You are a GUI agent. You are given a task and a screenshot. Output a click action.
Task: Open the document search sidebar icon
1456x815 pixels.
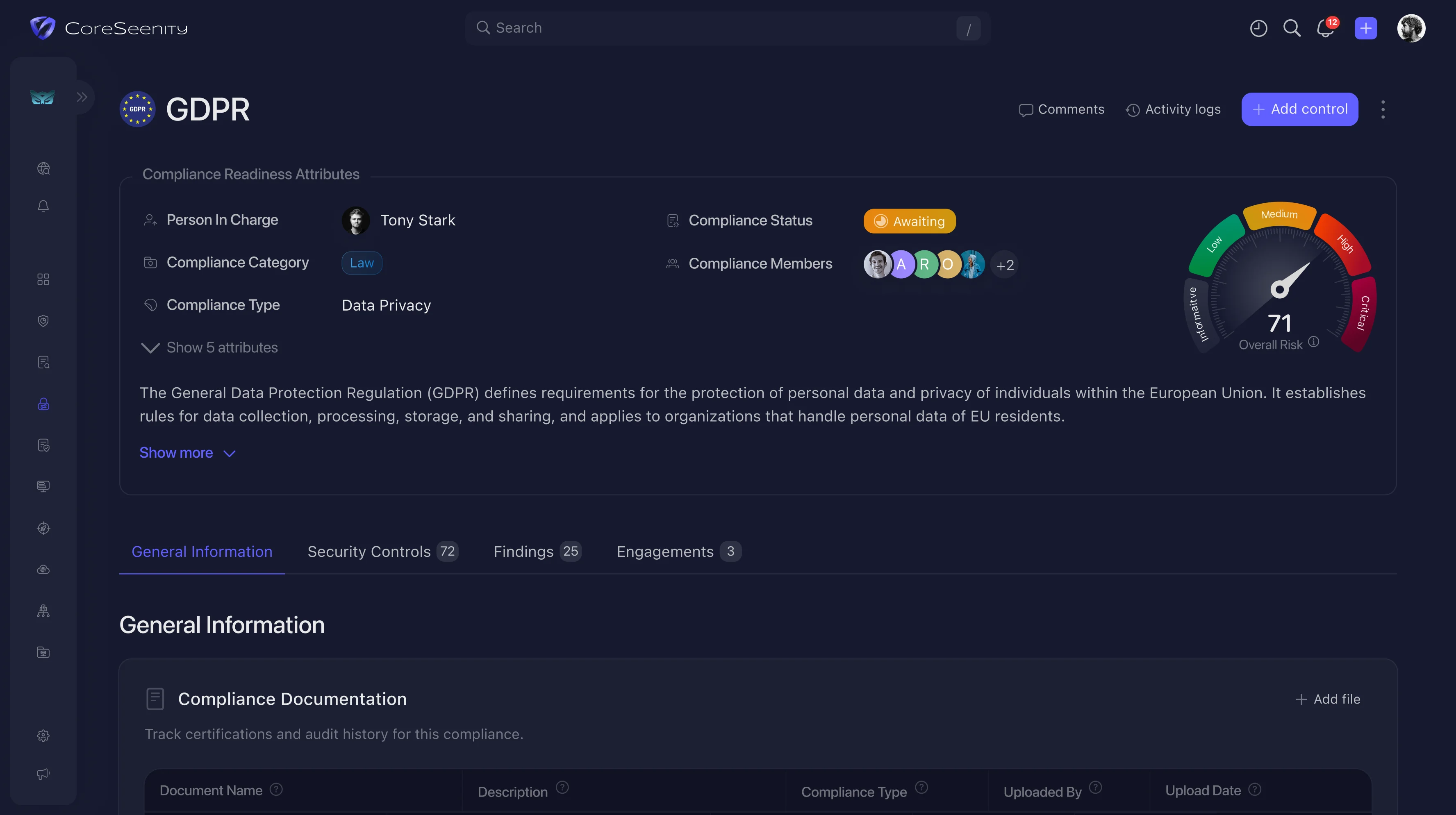pos(43,362)
